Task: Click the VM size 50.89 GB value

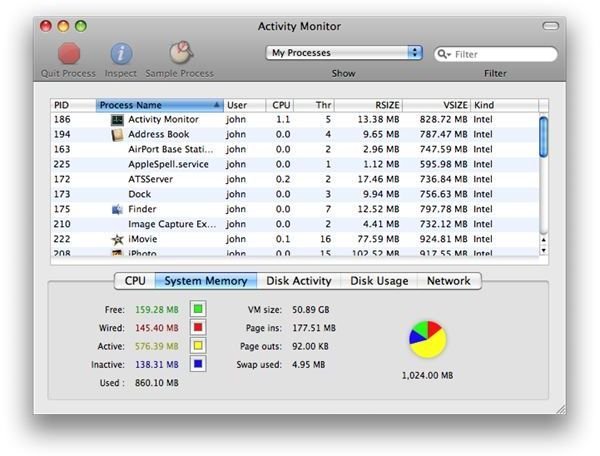Action: [311, 309]
